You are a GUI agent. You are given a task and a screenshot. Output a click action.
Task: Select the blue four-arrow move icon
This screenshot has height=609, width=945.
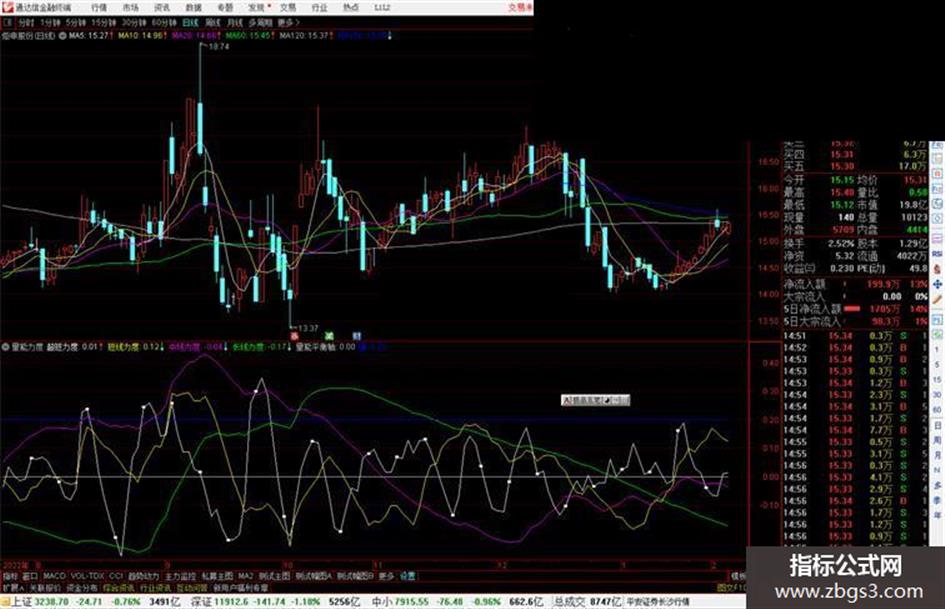[x=937, y=283]
